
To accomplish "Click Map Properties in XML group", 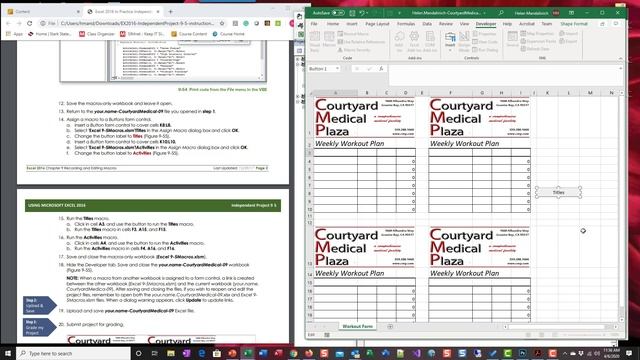I will tap(537, 33).
